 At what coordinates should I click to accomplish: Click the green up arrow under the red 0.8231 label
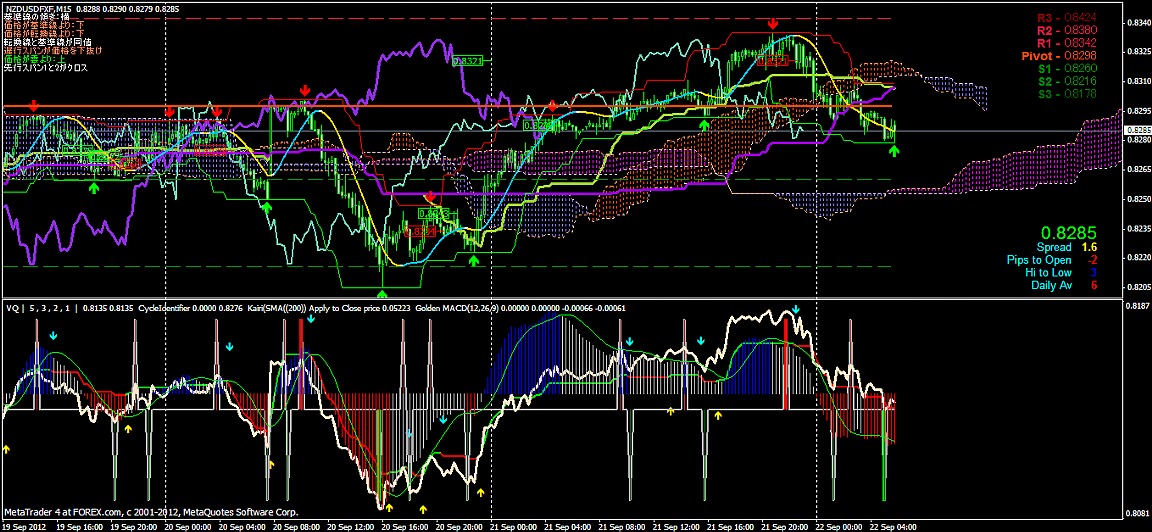(x=475, y=259)
